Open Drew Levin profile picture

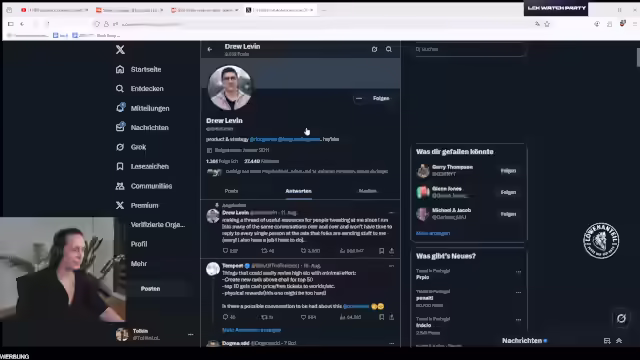coord(230,88)
